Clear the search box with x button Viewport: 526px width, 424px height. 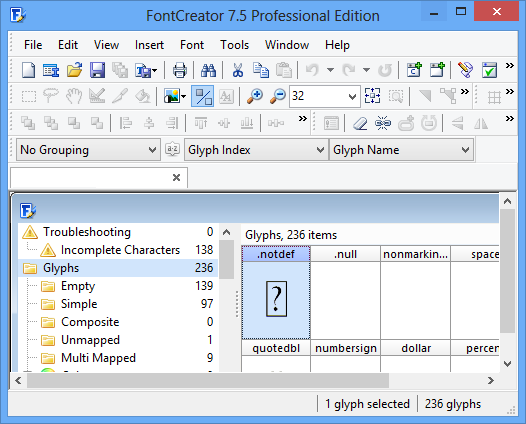point(176,177)
